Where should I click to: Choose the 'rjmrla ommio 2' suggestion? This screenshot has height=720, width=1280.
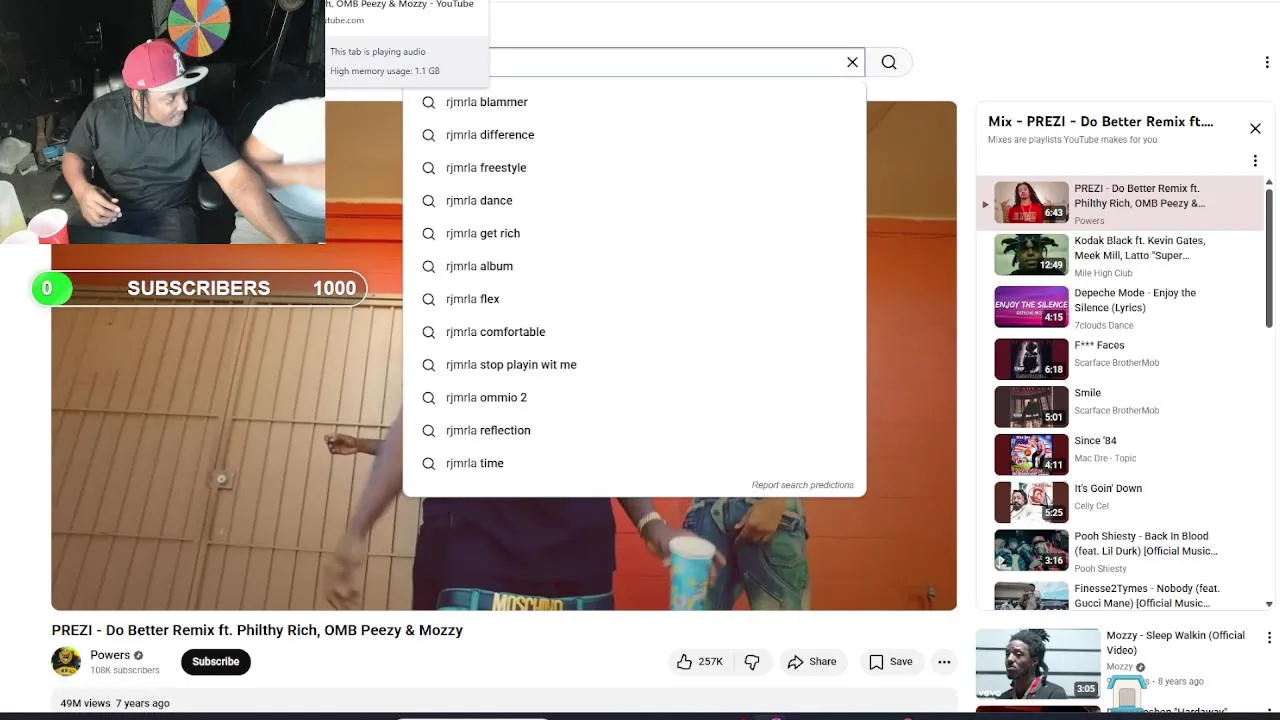(634, 398)
